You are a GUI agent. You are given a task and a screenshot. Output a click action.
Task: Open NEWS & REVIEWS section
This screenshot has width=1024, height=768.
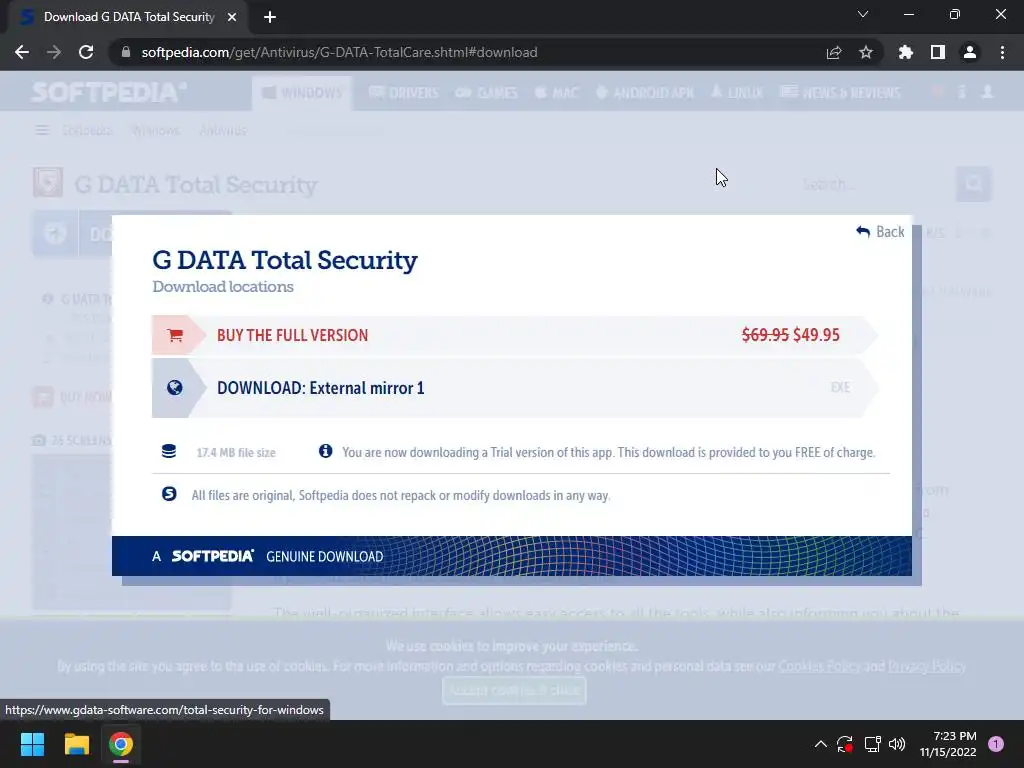point(840,93)
